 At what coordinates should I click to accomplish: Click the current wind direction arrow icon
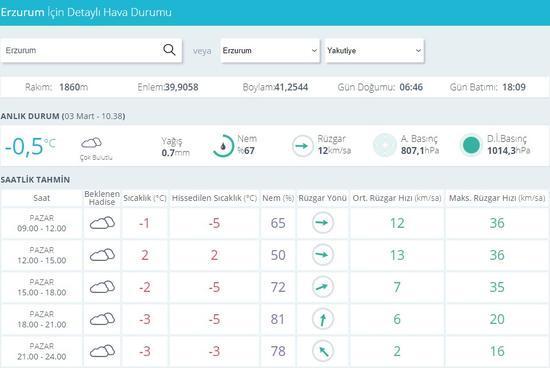(x=302, y=146)
